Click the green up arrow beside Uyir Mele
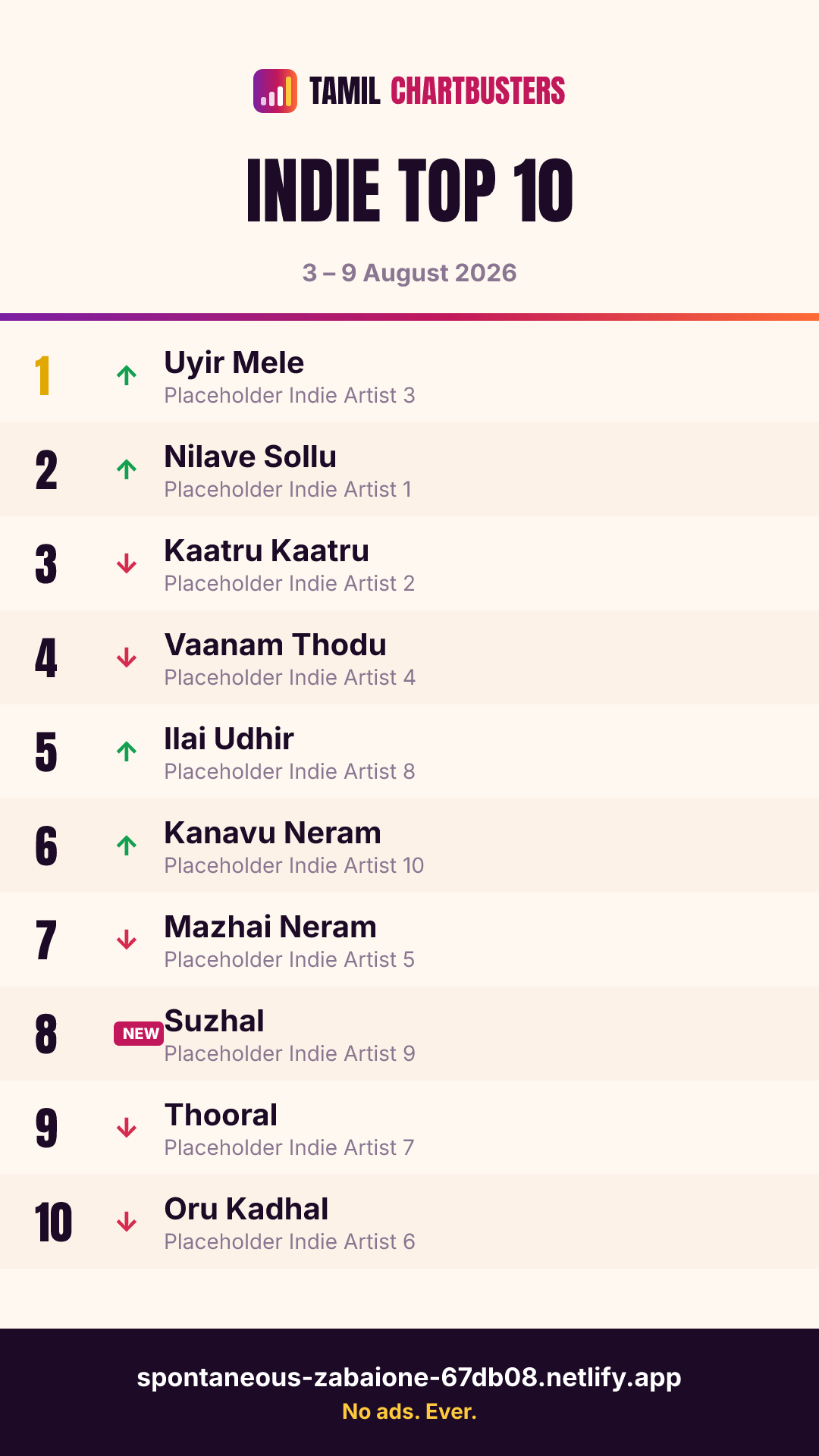 [127, 375]
